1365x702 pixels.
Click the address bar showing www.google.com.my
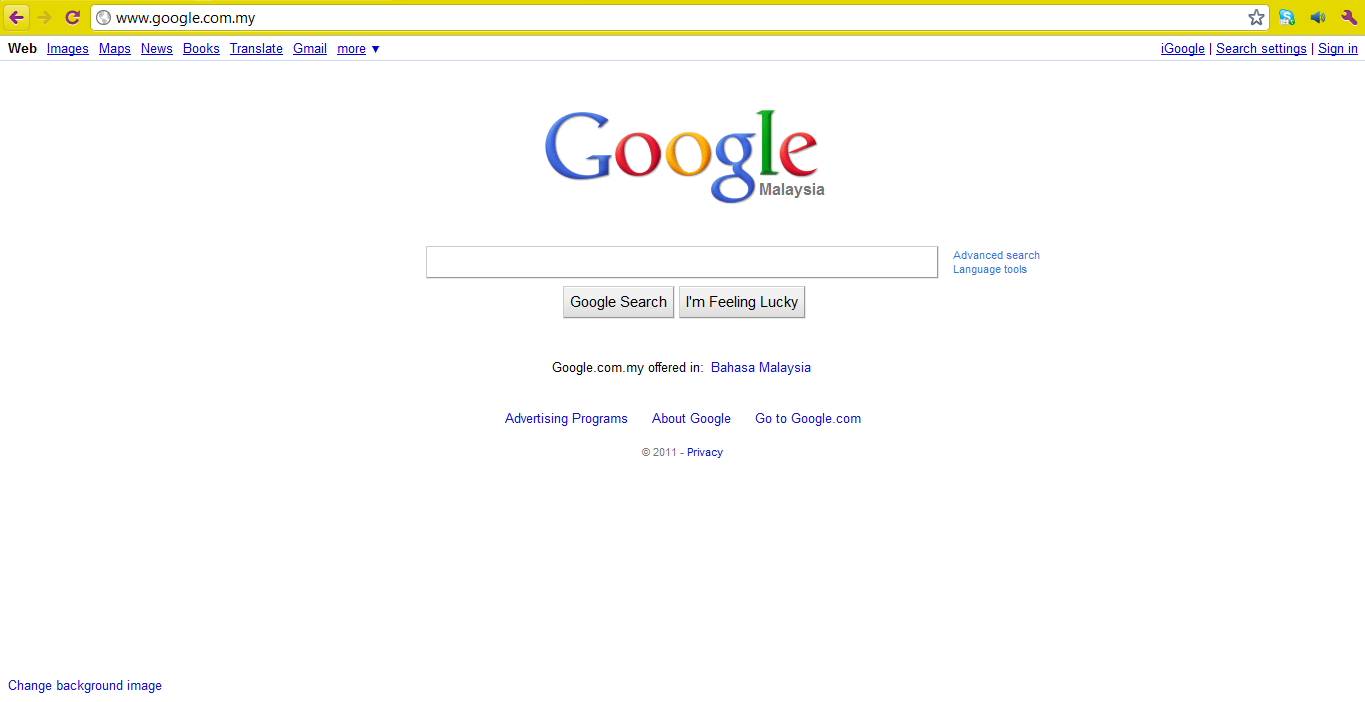click(x=680, y=17)
